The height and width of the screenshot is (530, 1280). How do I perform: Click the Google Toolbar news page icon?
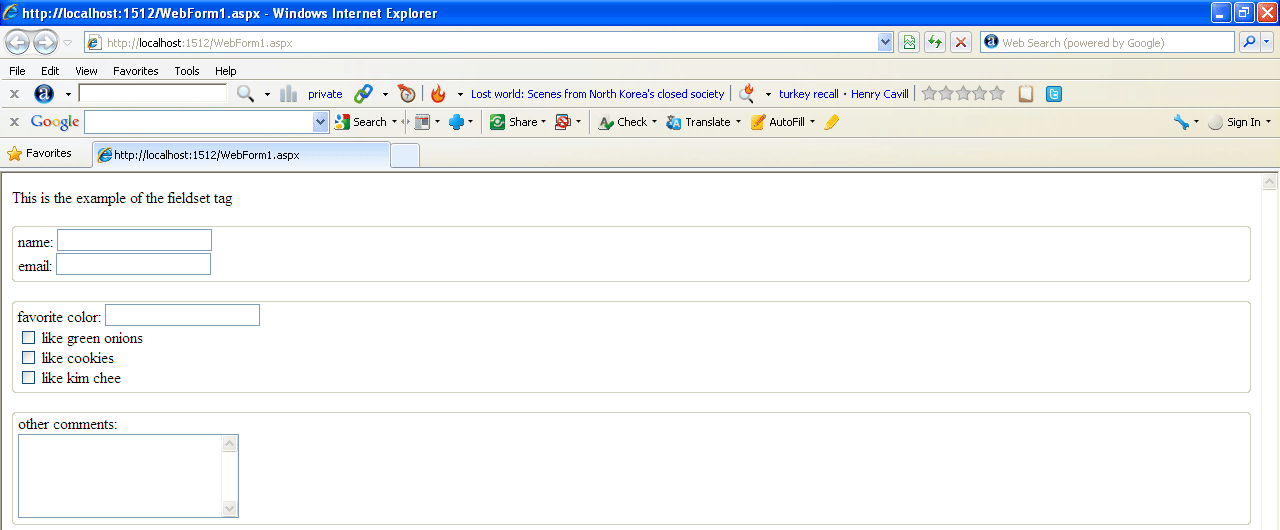click(422, 122)
